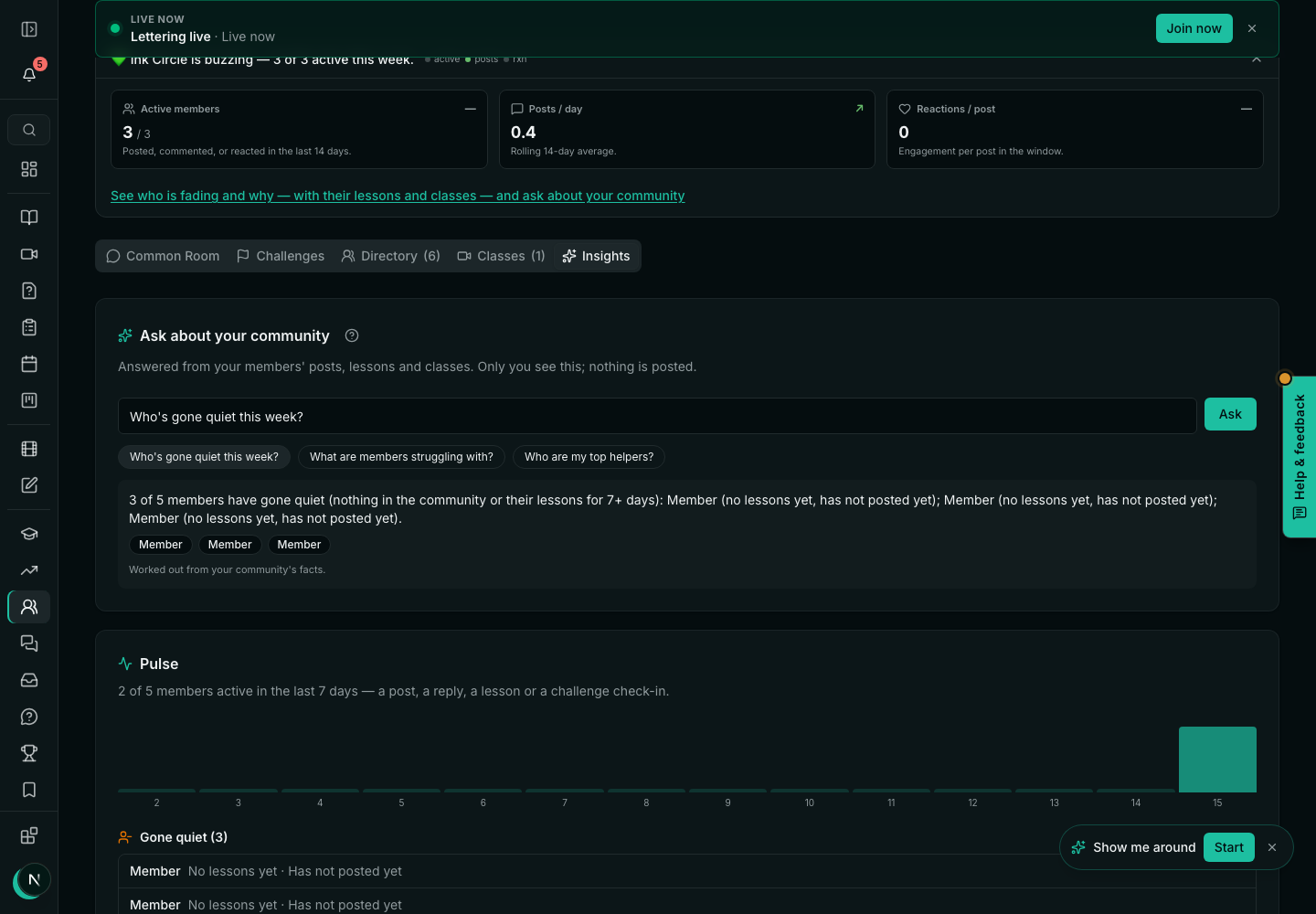
Task: Select the Insights tab
Action: coord(597,256)
